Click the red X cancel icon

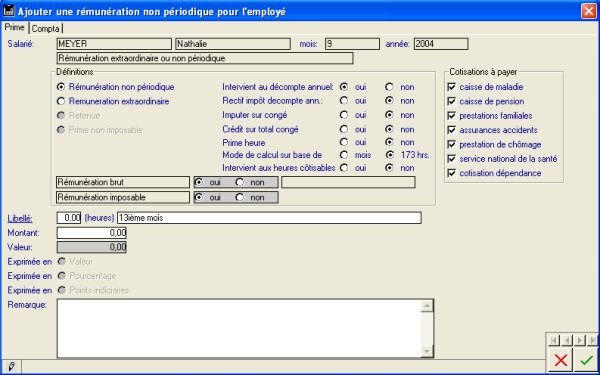(x=561, y=360)
